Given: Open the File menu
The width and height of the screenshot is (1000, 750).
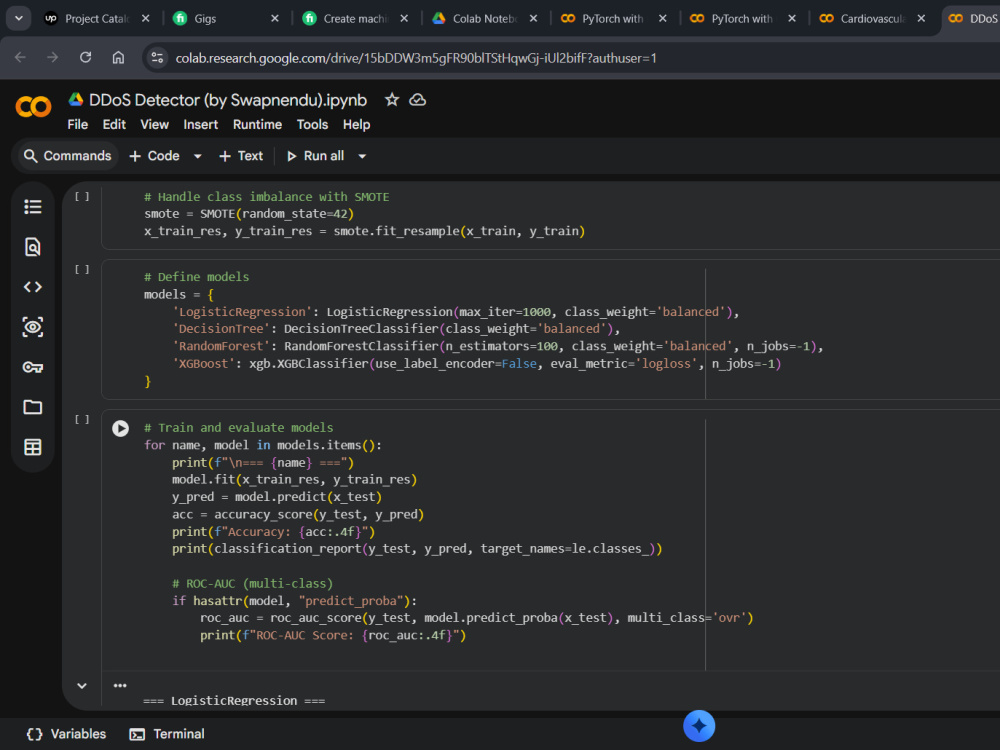Looking at the screenshot, I should point(78,124).
